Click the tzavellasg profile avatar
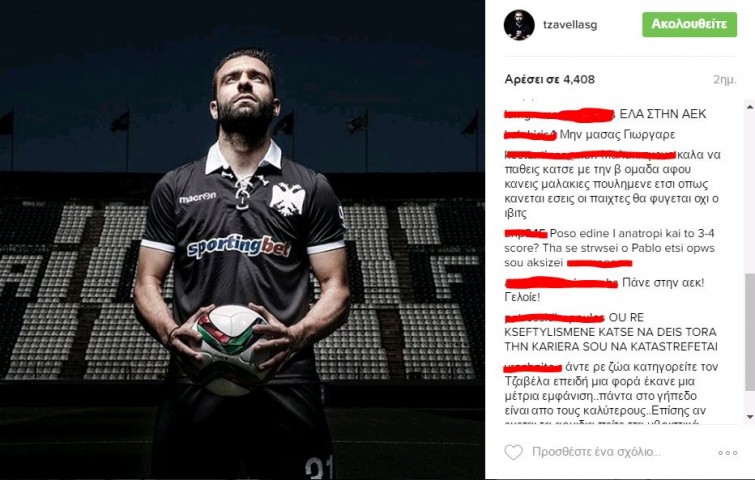755x480 pixels. (519, 25)
